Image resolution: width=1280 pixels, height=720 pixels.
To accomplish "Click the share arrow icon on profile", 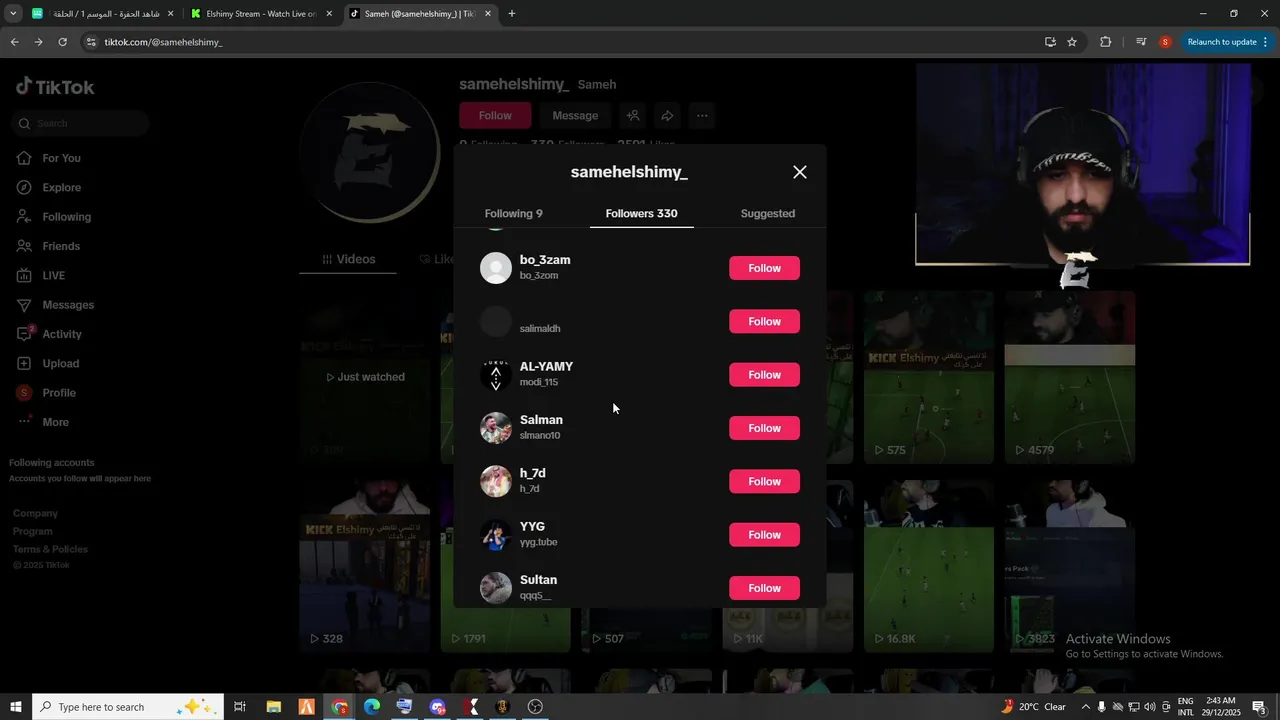I will point(667,116).
